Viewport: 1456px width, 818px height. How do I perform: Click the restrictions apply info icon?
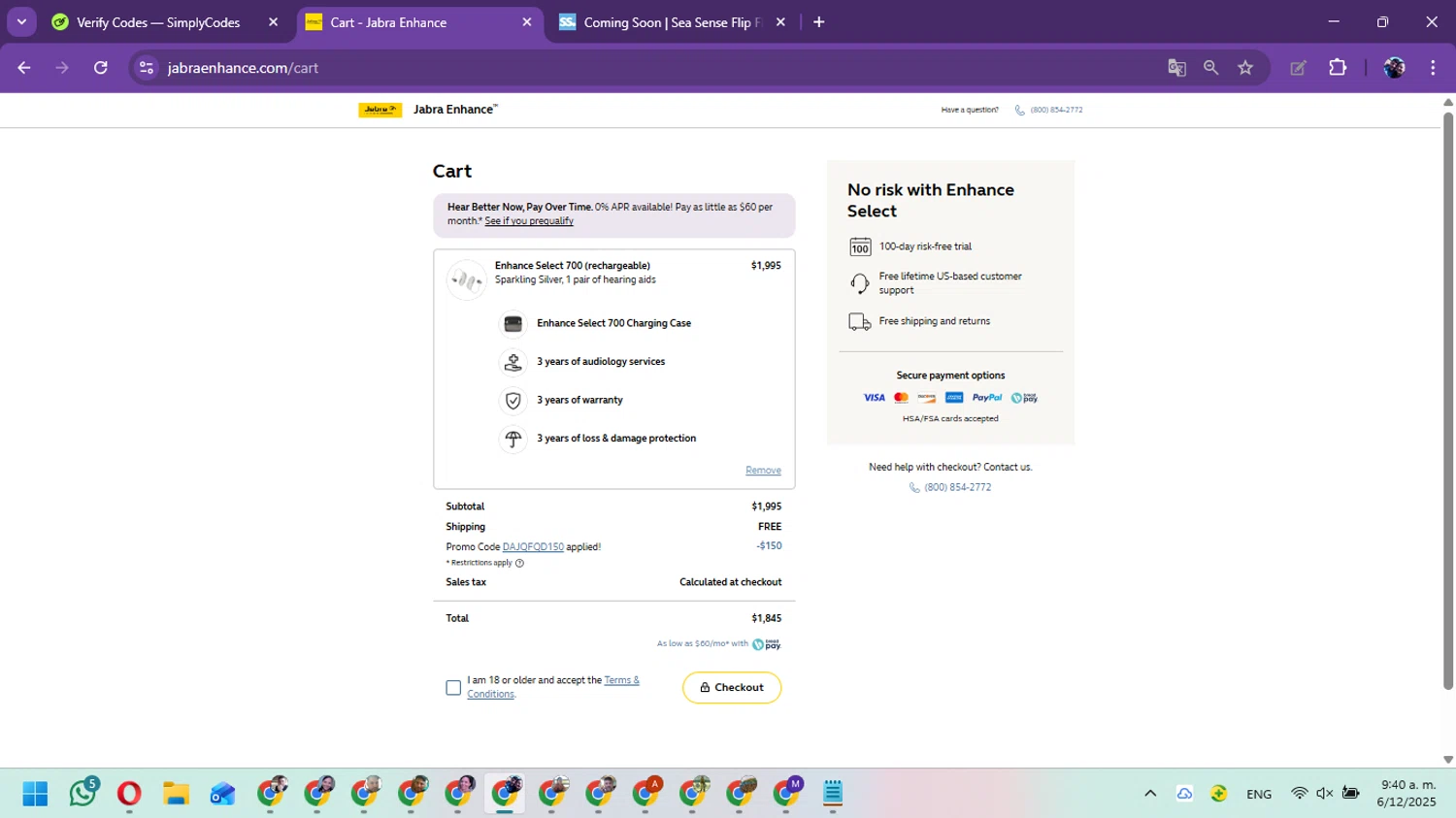pos(519,563)
